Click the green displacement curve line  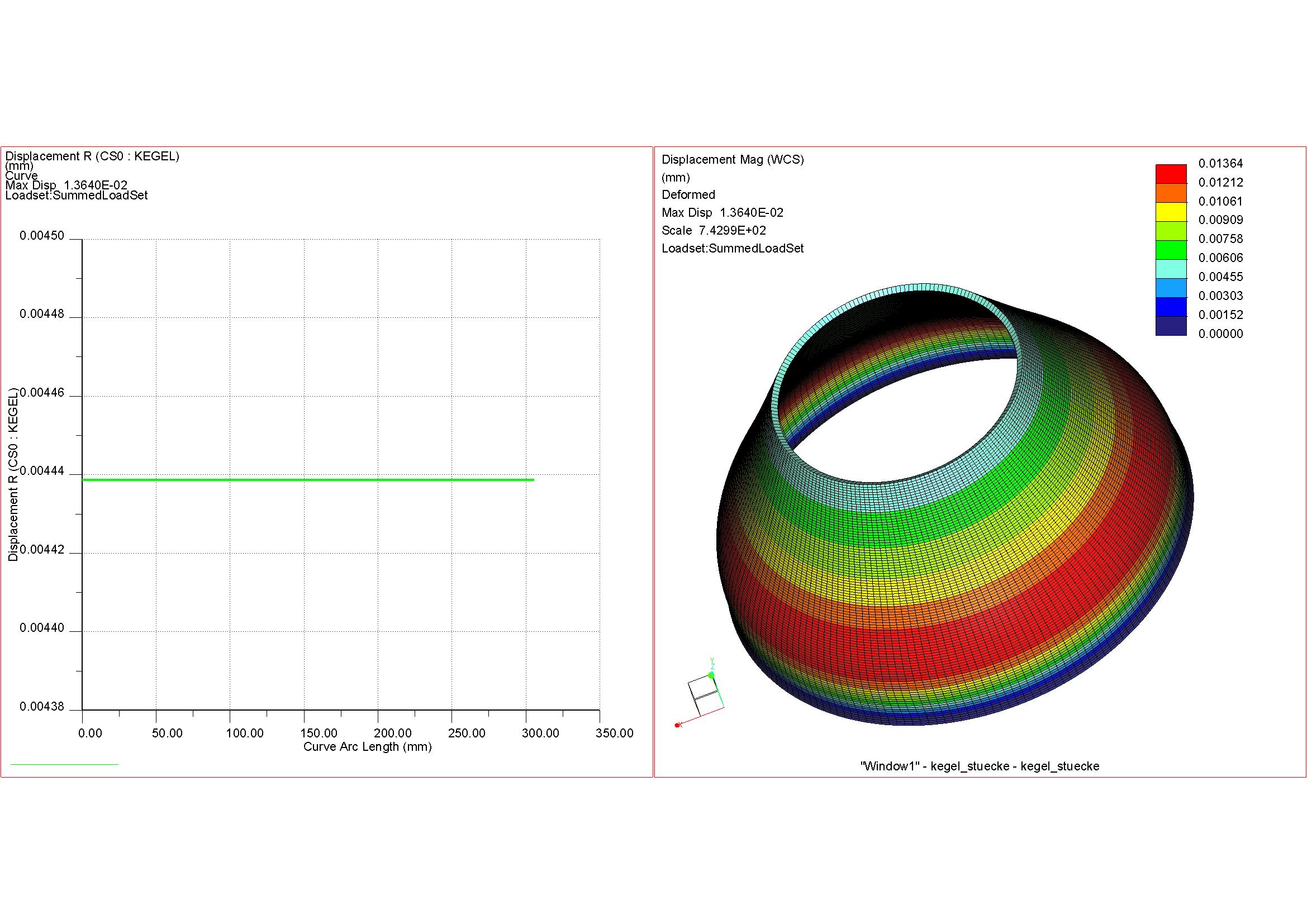point(307,480)
